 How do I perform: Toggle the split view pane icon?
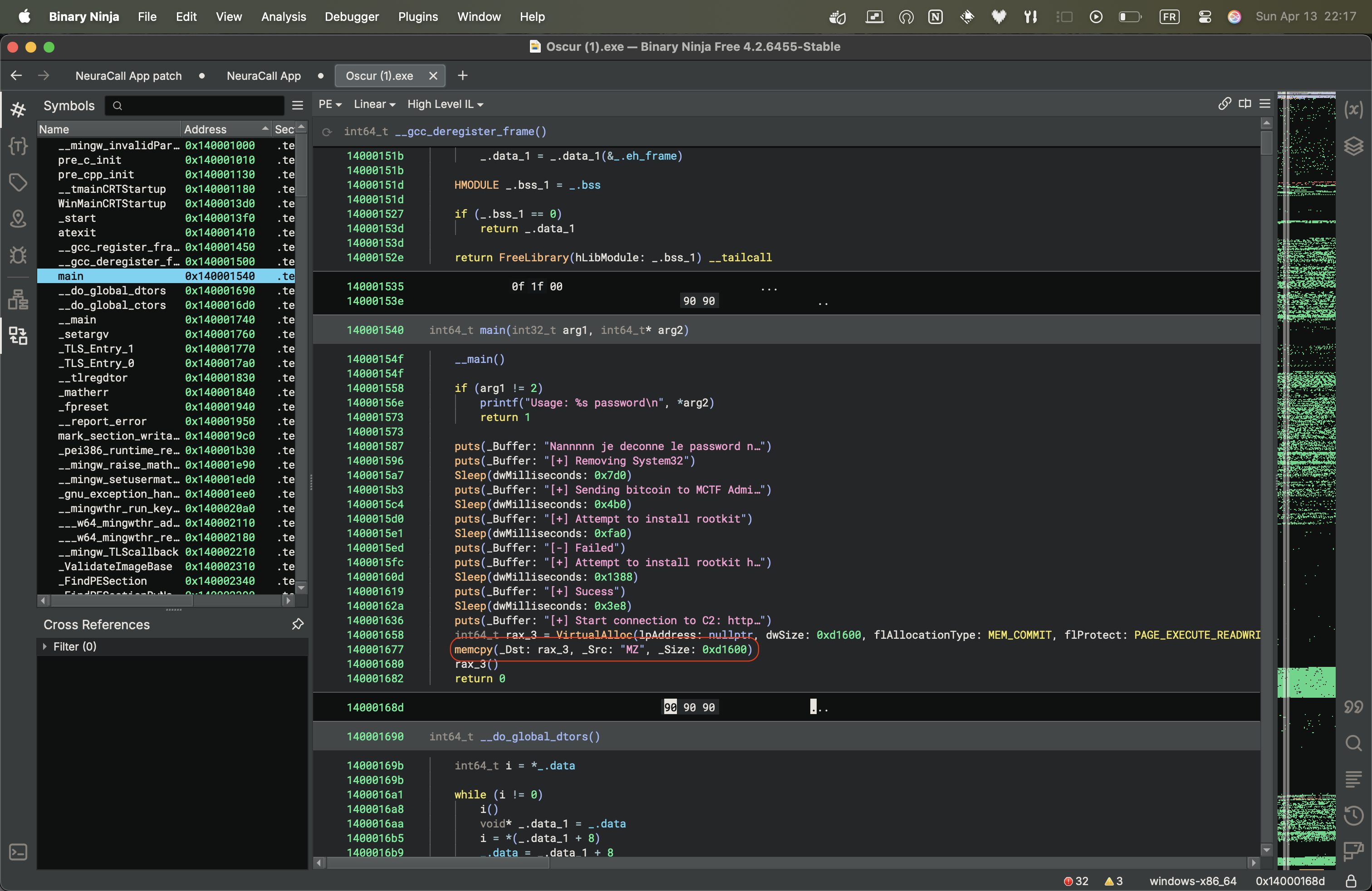(1245, 104)
